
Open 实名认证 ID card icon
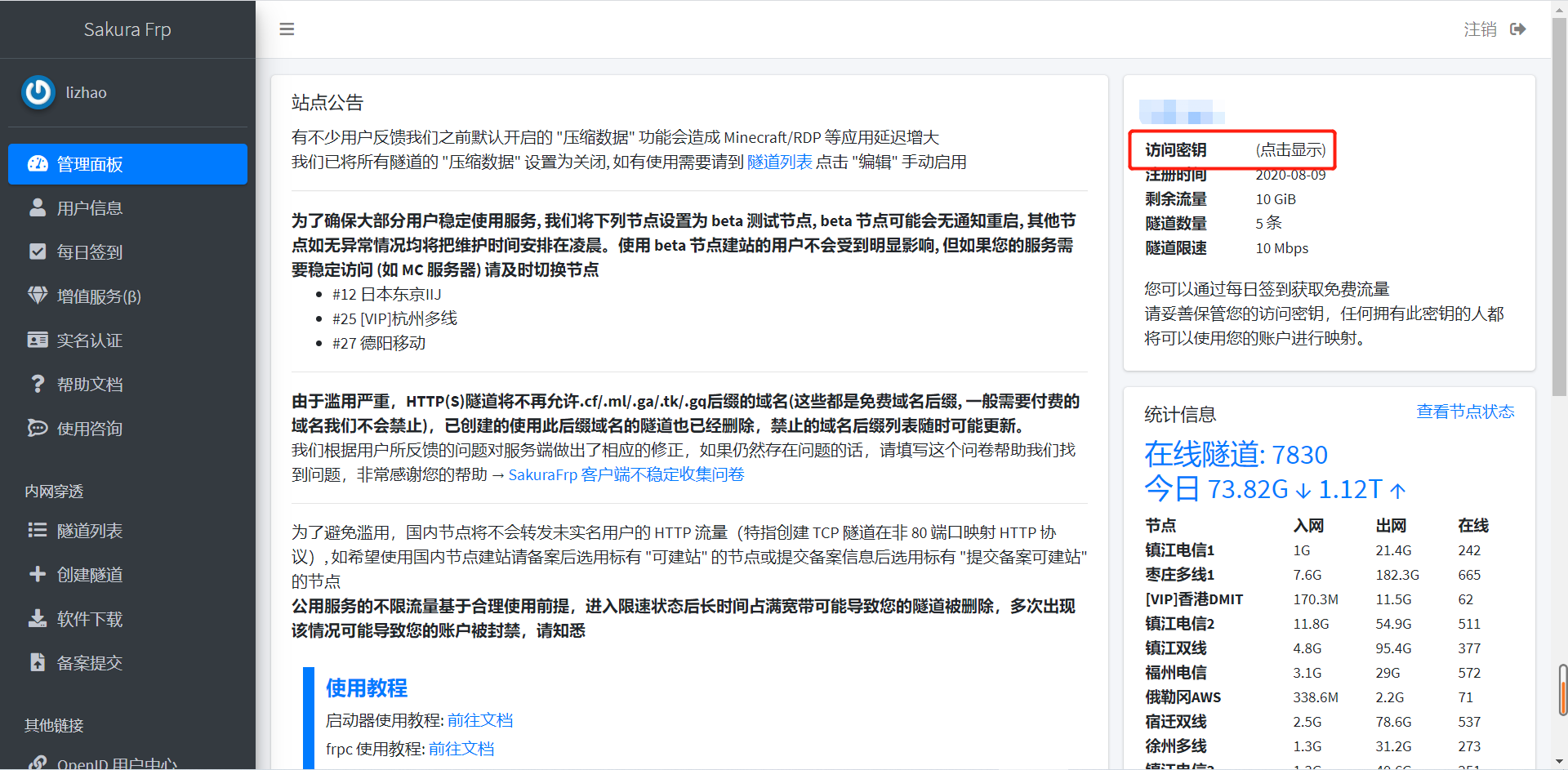38,340
